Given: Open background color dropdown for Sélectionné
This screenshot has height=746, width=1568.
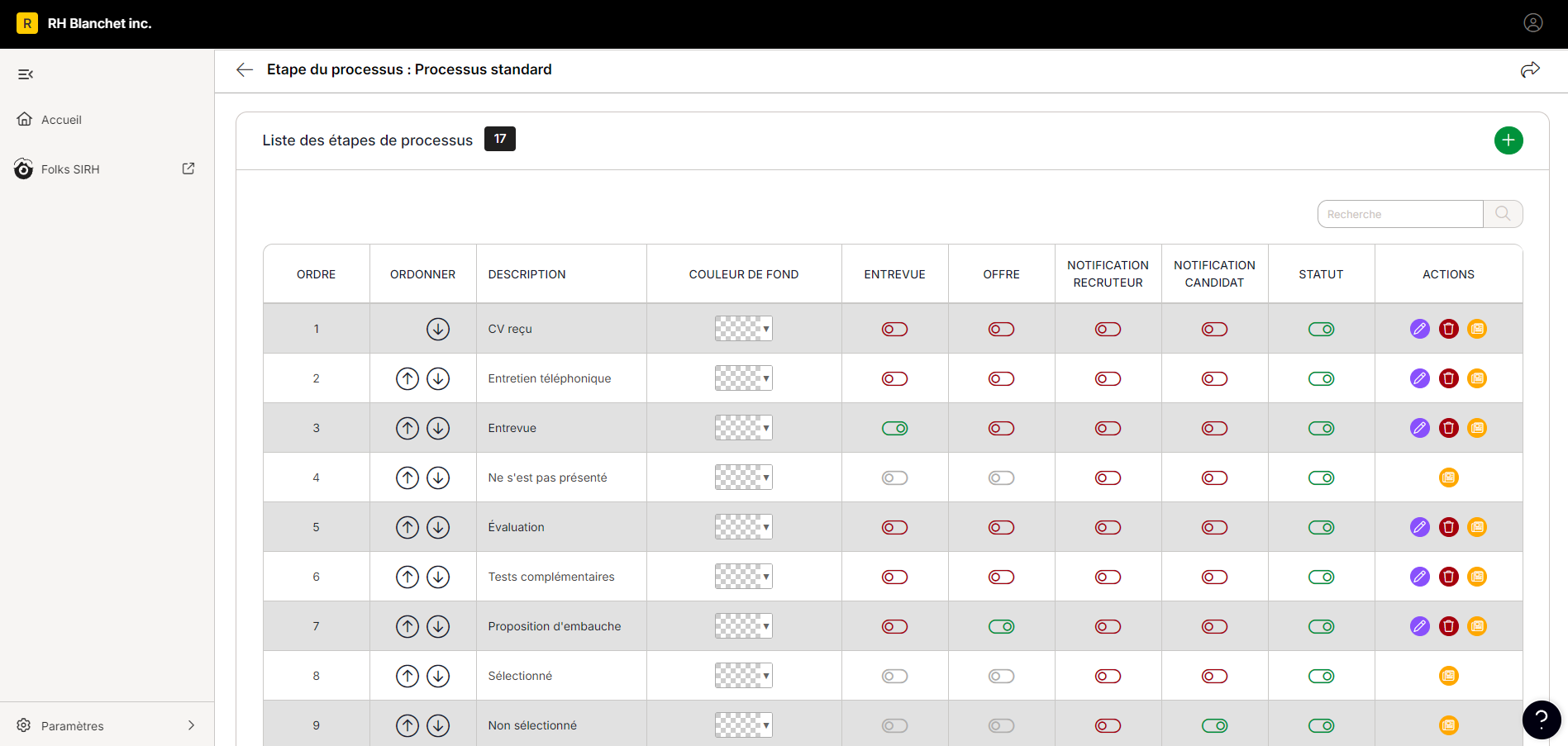Looking at the screenshot, I should 744,676.
